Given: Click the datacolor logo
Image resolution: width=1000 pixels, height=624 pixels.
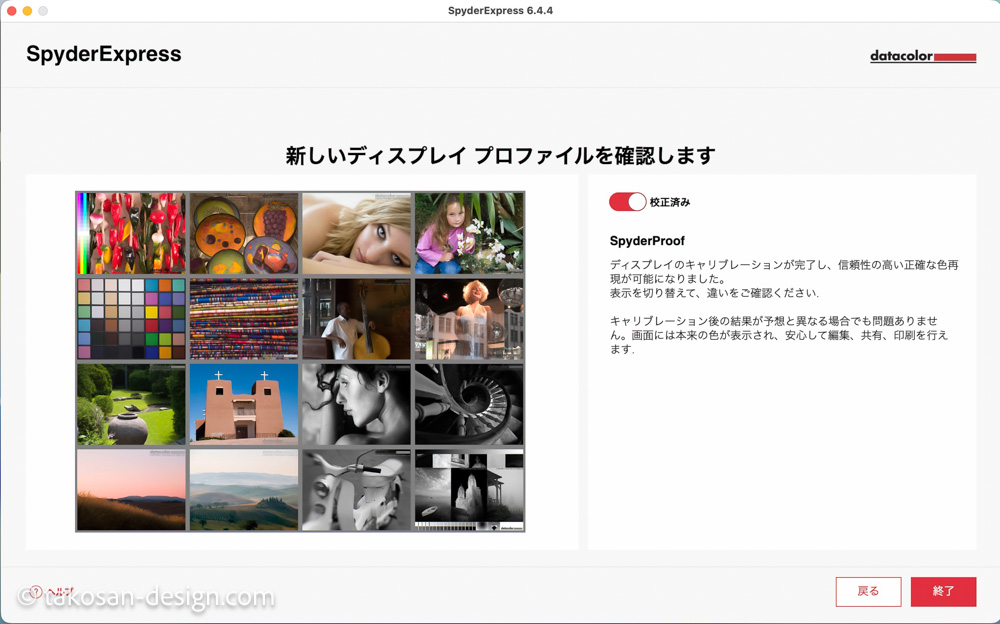Looking at the screenshot, I should coord(922,57).
